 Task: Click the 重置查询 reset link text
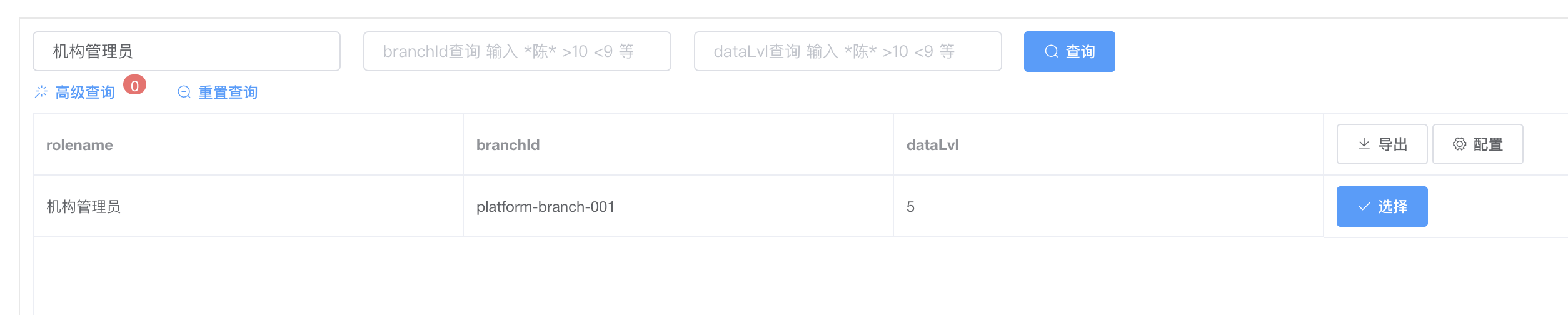coord(228,92)
